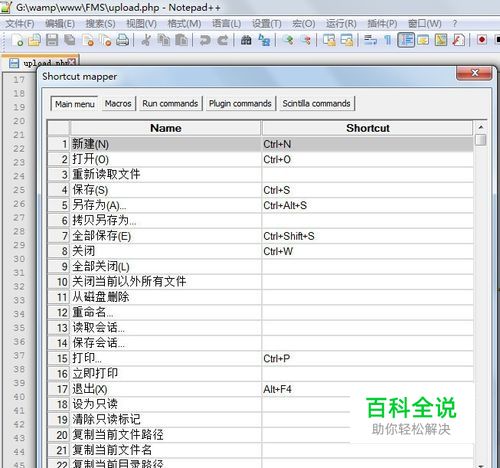This screenshot has width=500, height=468.
Task: Click the Copy toolbar icon
Action: click(x=164, y=40)
